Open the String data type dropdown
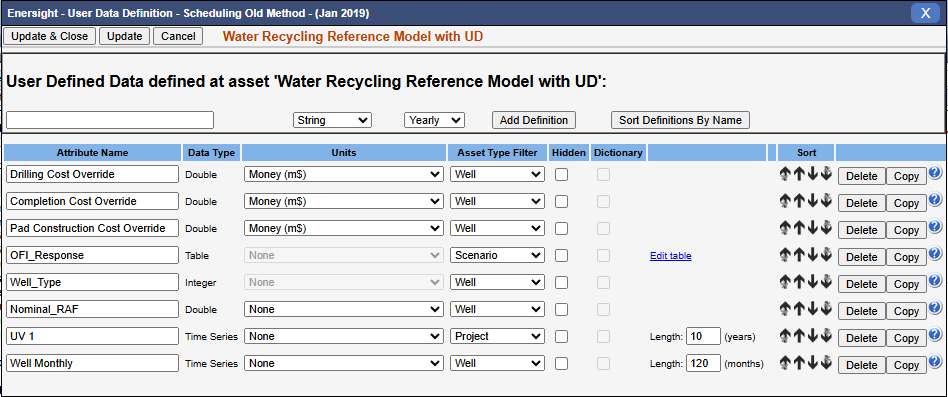Screen dimensions: 948x397 pos(333,120)
